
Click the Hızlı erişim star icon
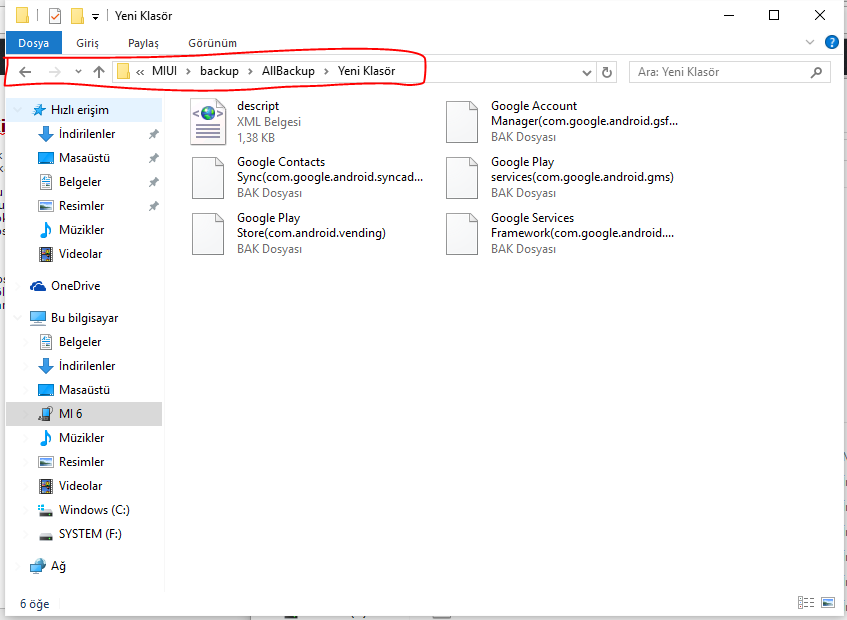pos(39,110)
